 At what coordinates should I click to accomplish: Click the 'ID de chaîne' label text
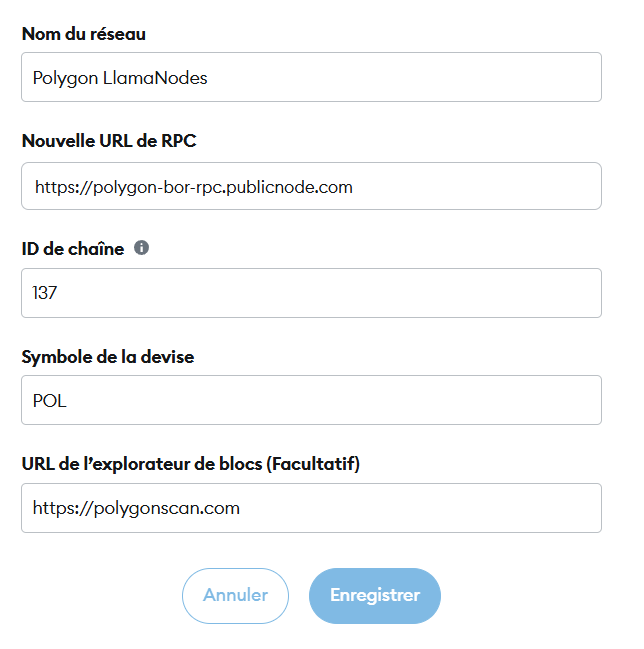(73, 249)
